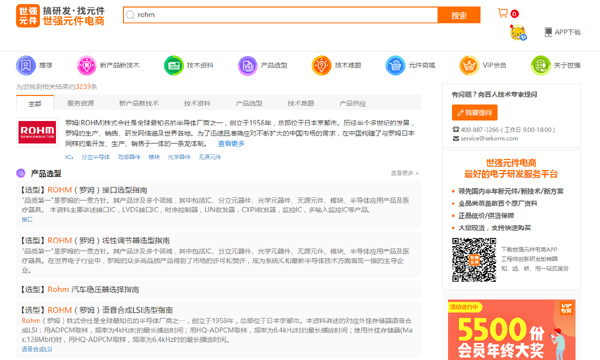Open the 分立半导体 category link
The height and width of the screenshot is (360, 600).
click(95, 157)
